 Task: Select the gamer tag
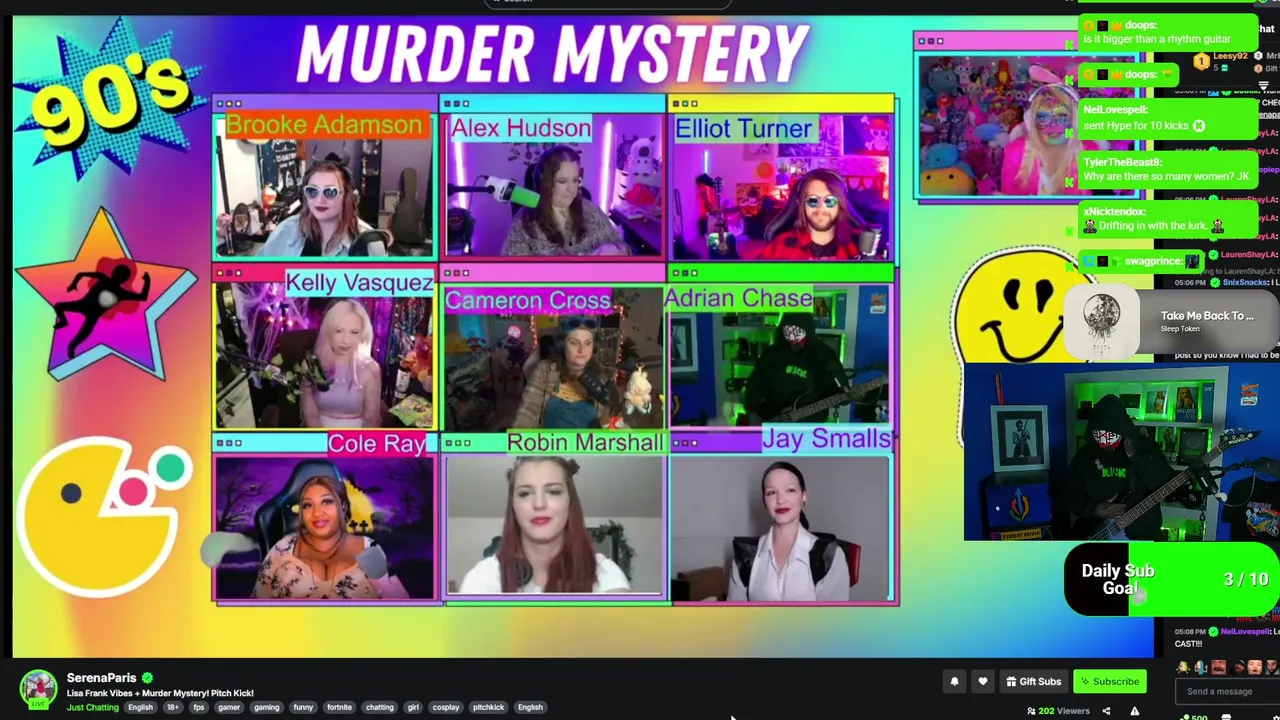[x=229, y=707]
